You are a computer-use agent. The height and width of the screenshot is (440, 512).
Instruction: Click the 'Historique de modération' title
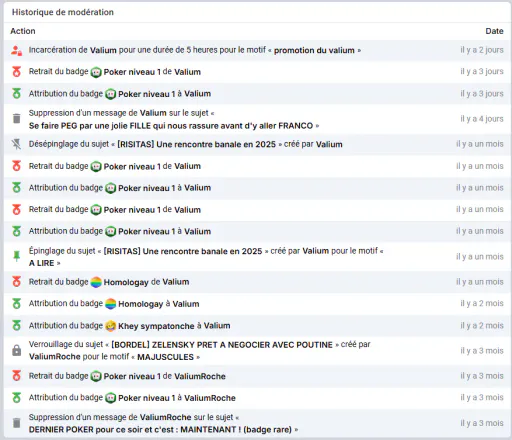coord(63,12)
